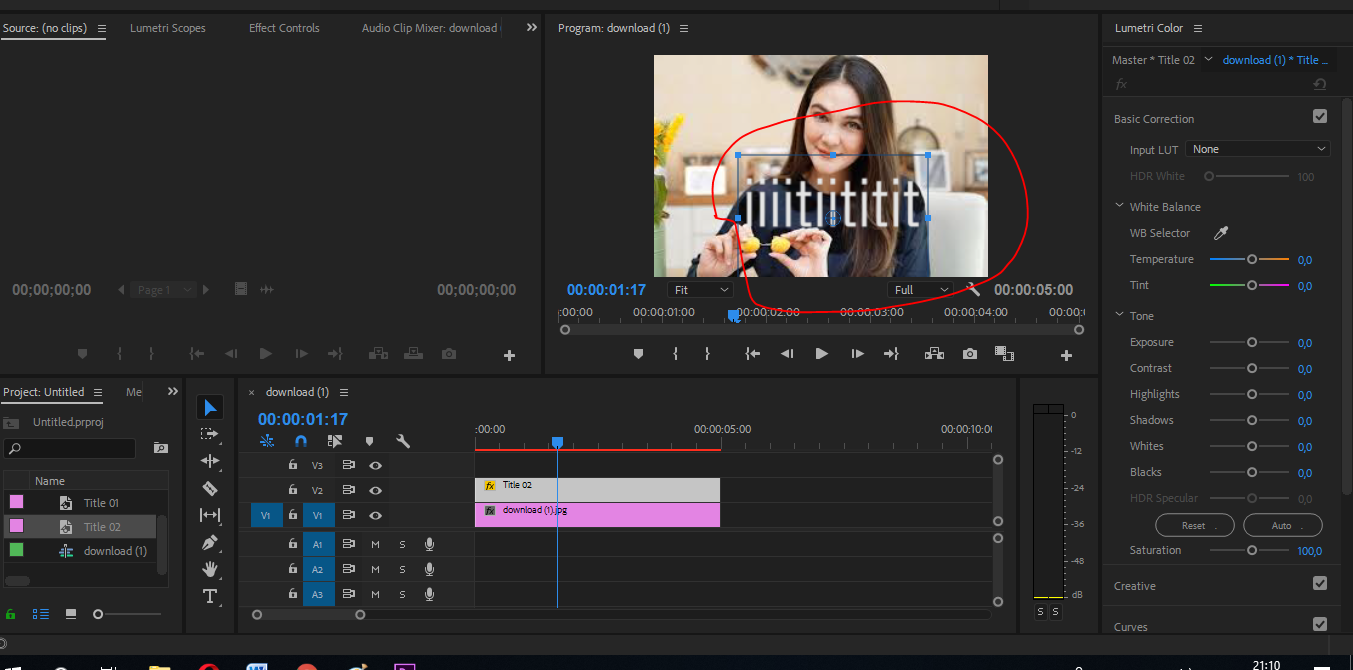The width and height of the screenshot is (1353, 670).
Task: Mute audio track A1
Action: [375, 544]
